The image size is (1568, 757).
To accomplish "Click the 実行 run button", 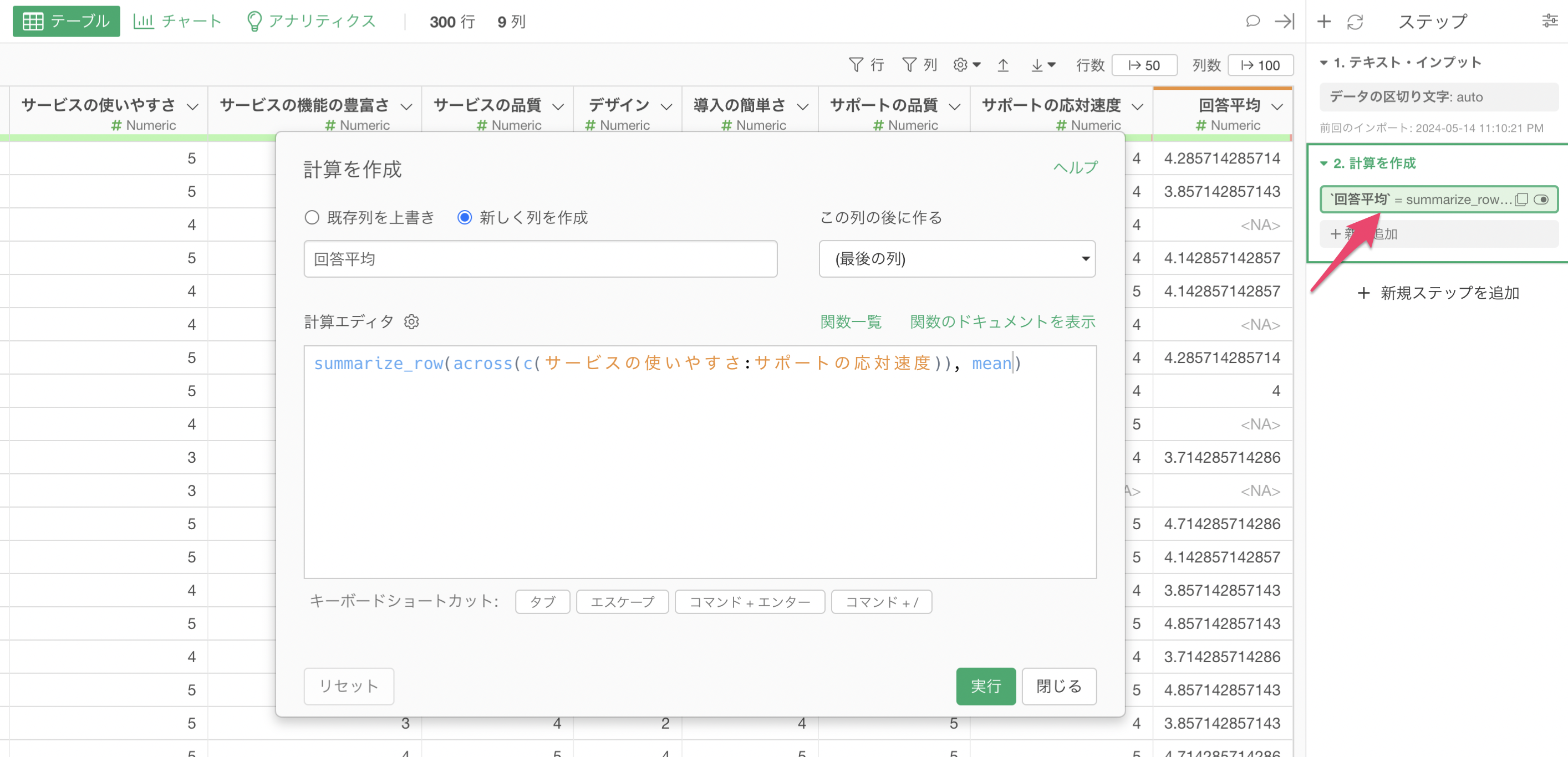I will (x=985, y=686).
